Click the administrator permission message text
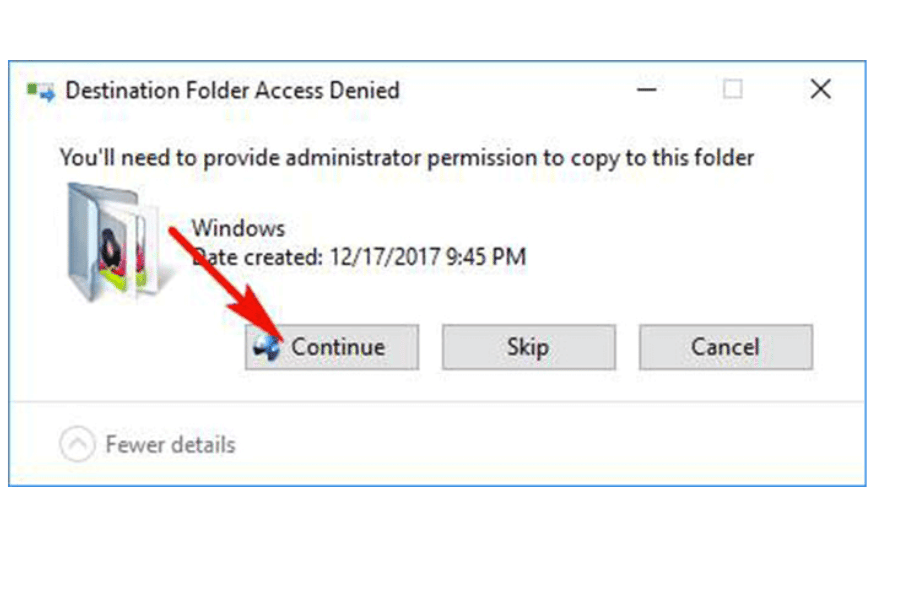Screen dimensions: 900x600 (406, 157)
